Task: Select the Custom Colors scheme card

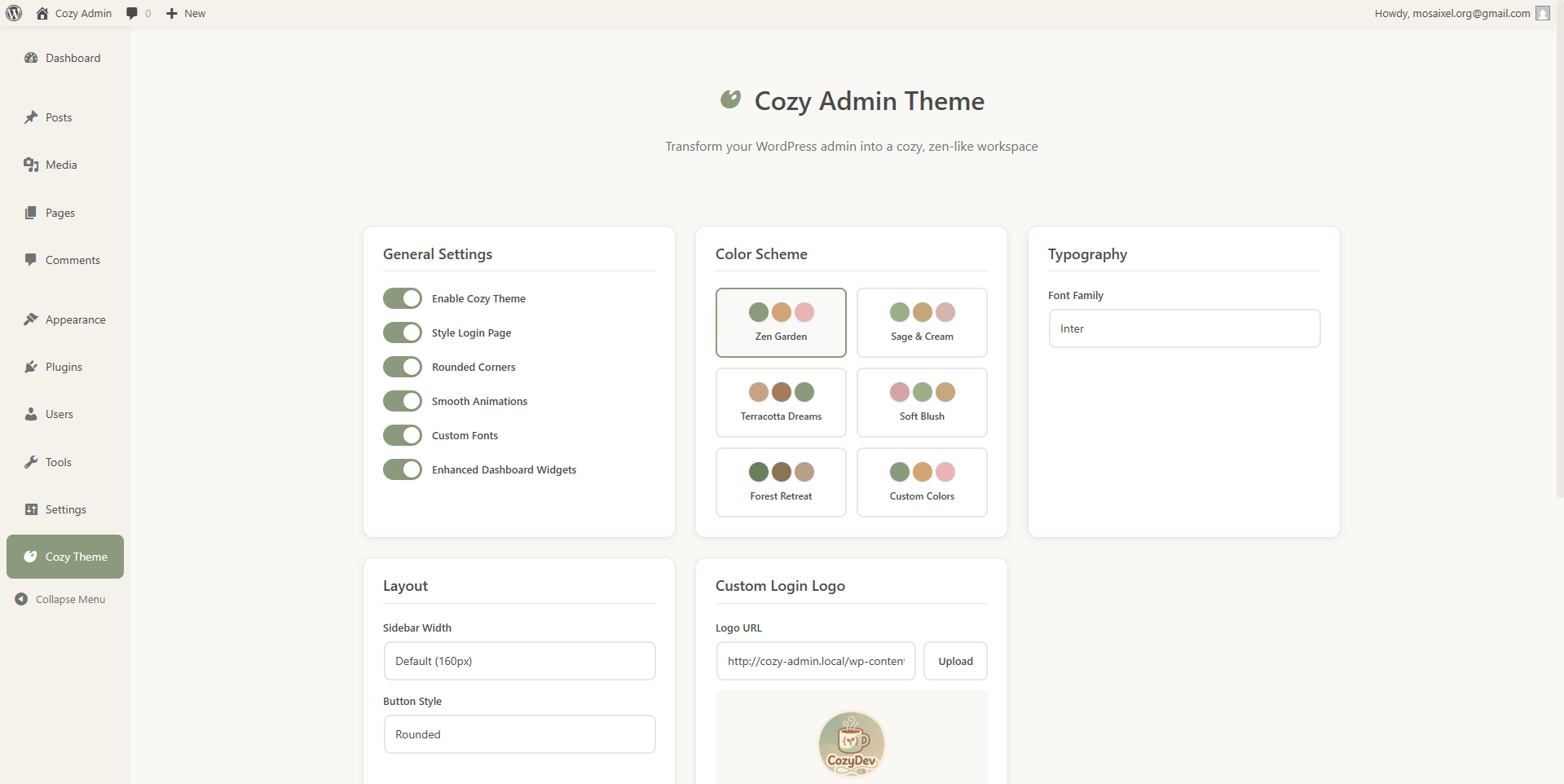Action: click(x=922, y=482)
